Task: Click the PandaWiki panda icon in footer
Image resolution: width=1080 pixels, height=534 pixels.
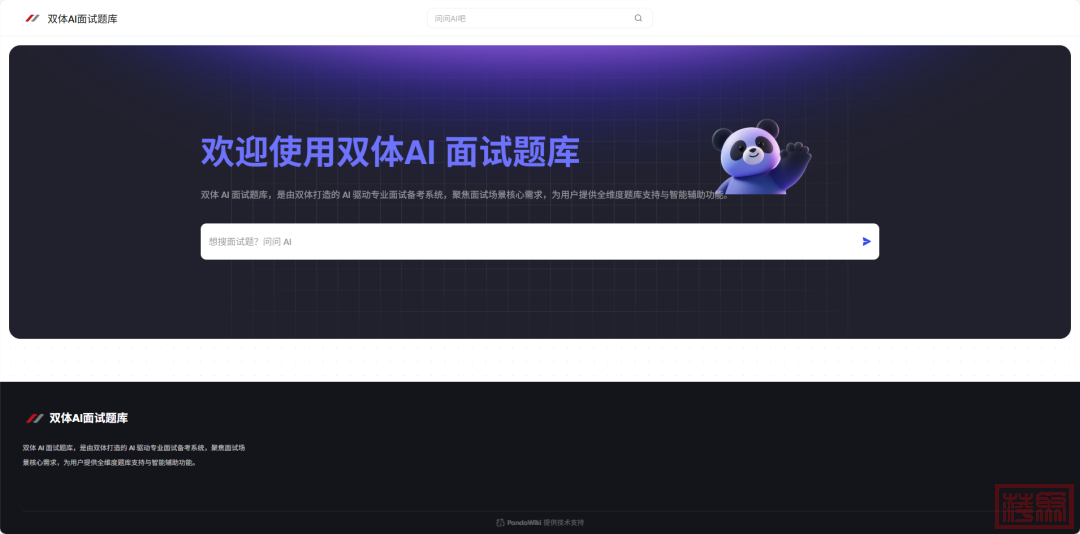Action: tap(500, 522)
